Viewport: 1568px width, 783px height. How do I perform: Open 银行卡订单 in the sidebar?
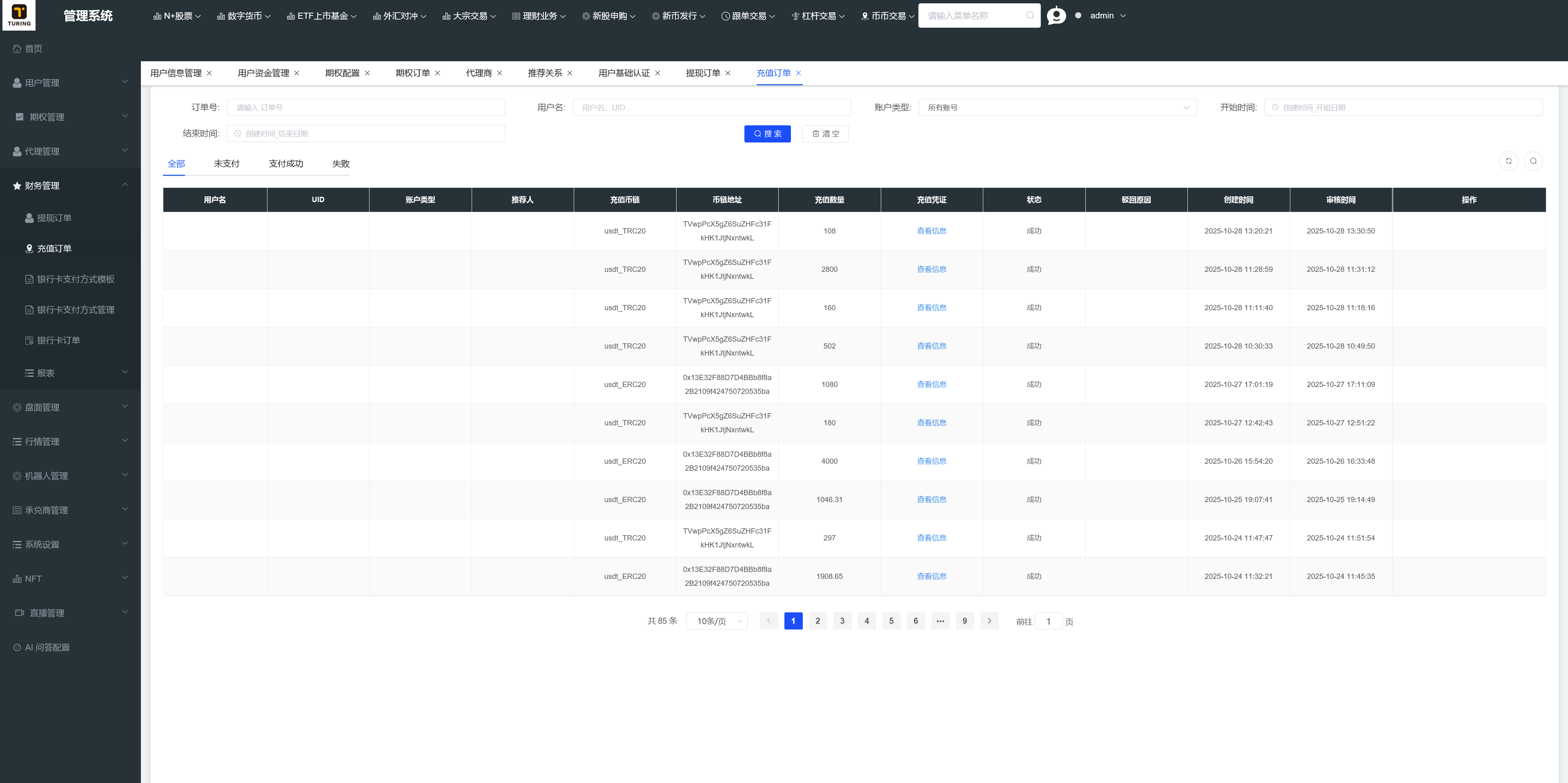pyautogui.click(x=70, y=340)
